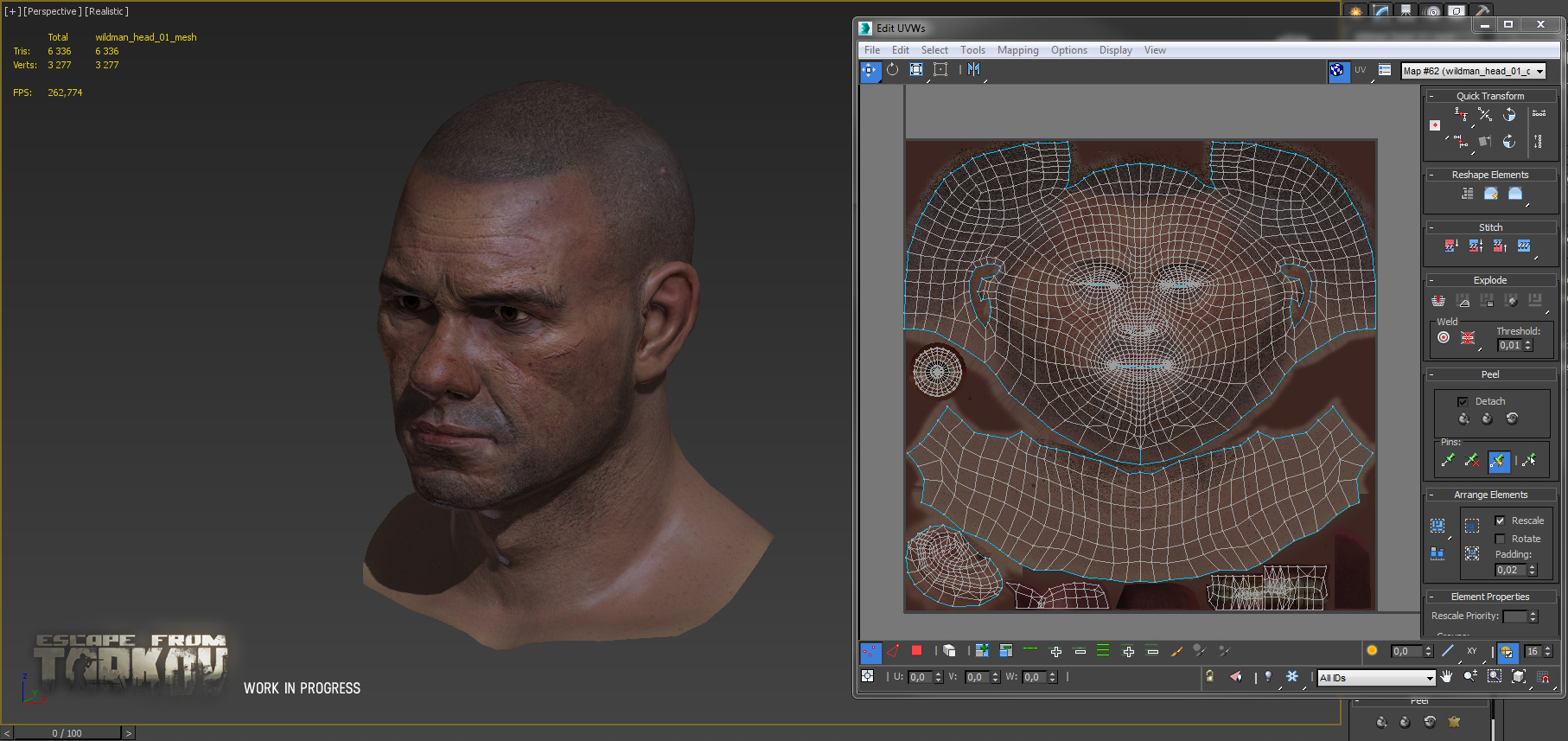
Task: Toggle the Detach checkbox in Peel
Action: point(1463,402)
